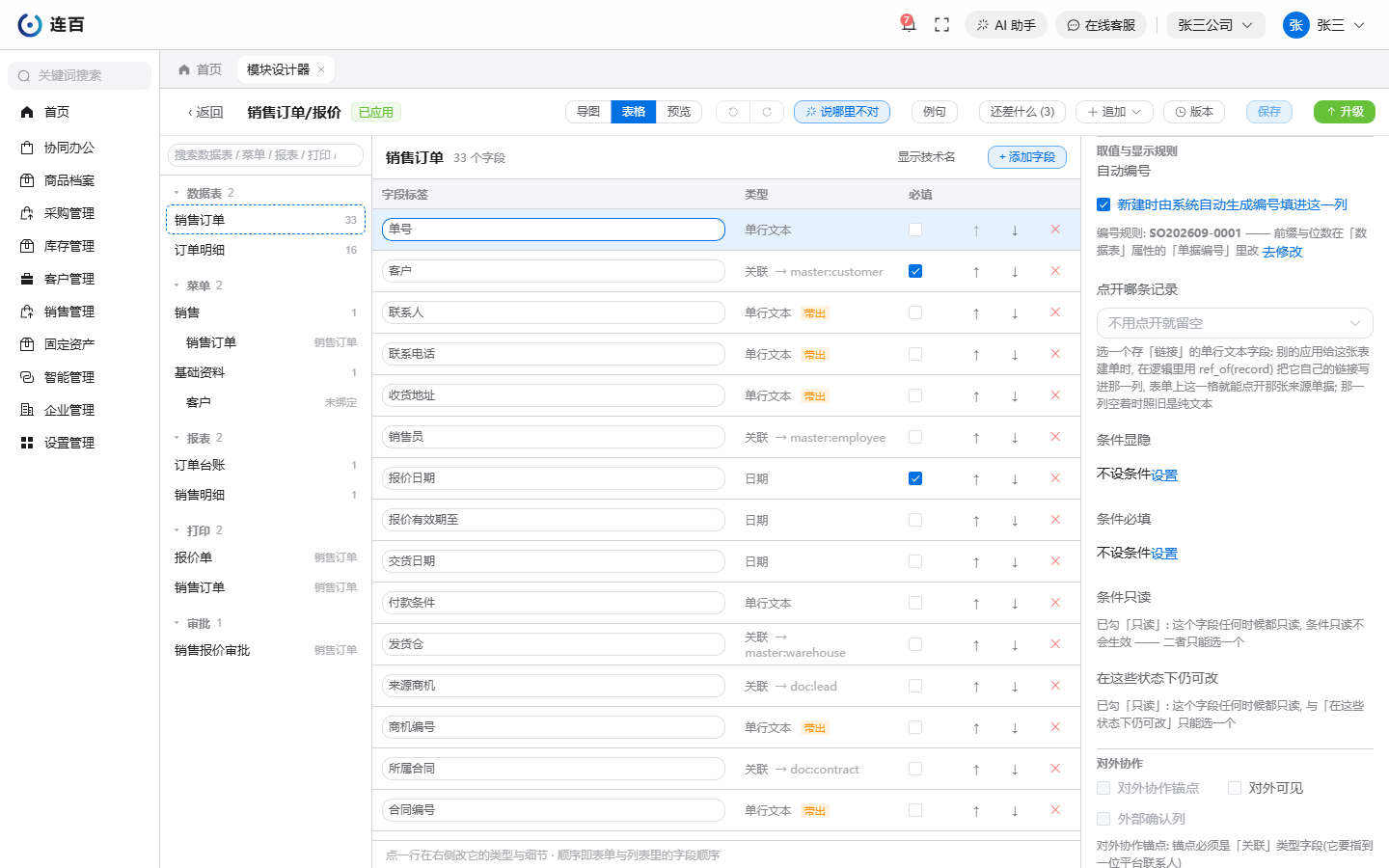
Task: Open 智能管理 in sidebar
Action: (81, 377)
